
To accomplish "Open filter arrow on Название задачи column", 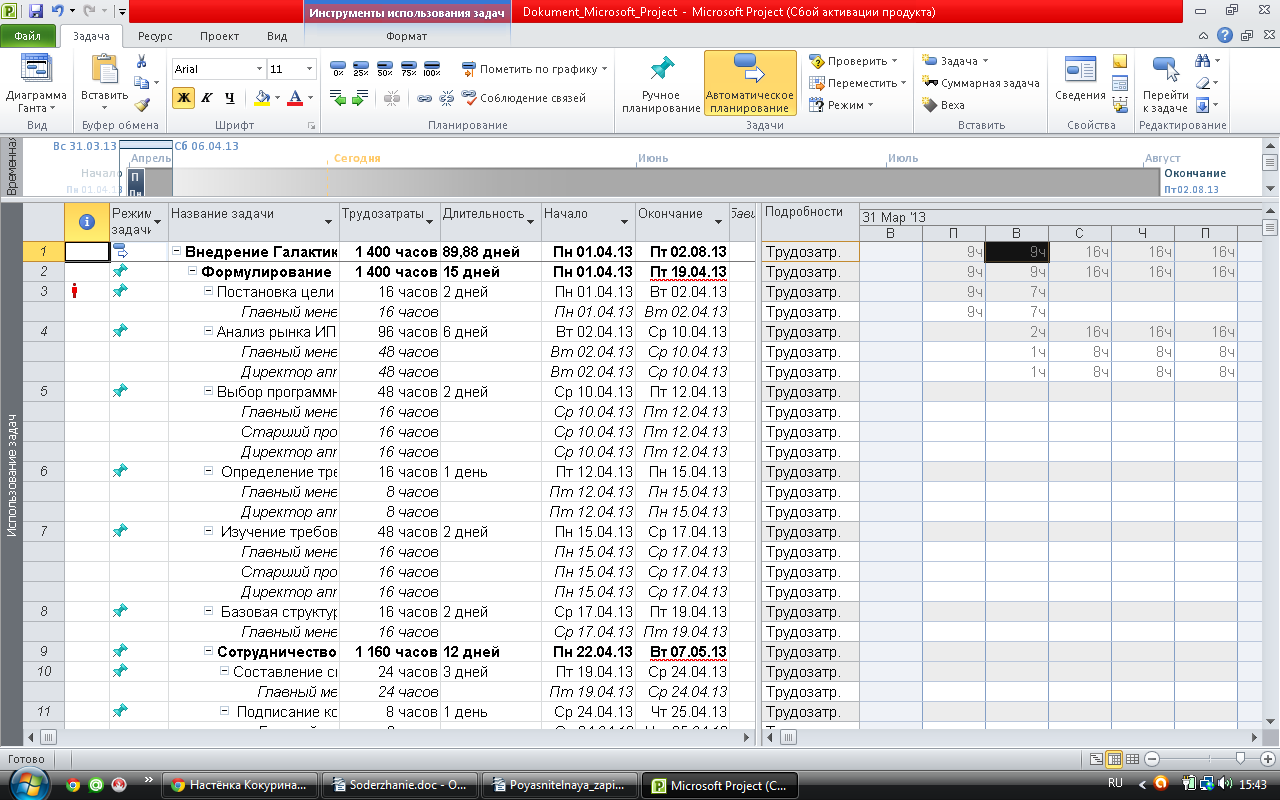I will click(x=328, y=221).
